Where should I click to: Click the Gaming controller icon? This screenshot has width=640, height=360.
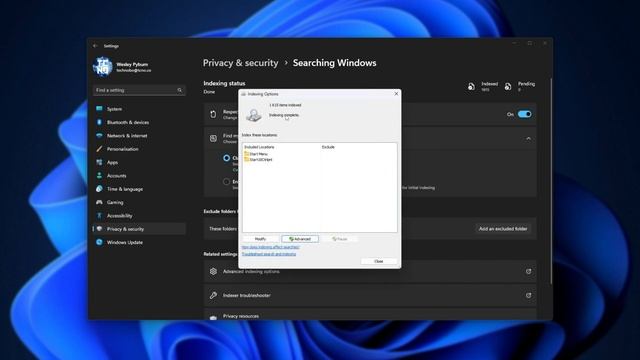point(99,202)
